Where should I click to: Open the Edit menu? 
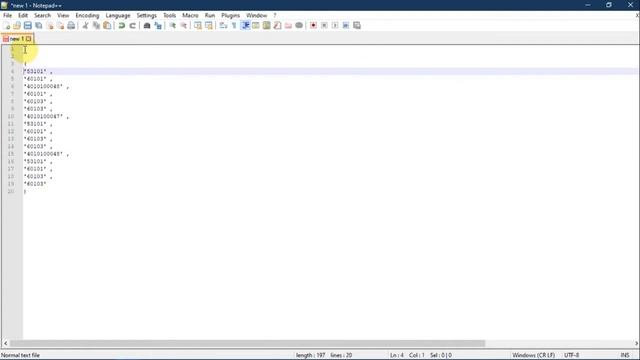coord(23,16)
